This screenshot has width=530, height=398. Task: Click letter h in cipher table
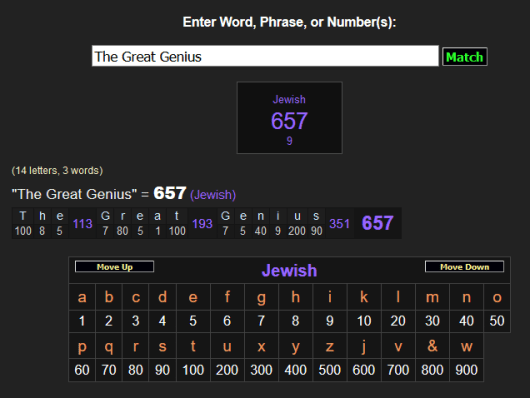(x=295, y=297)
